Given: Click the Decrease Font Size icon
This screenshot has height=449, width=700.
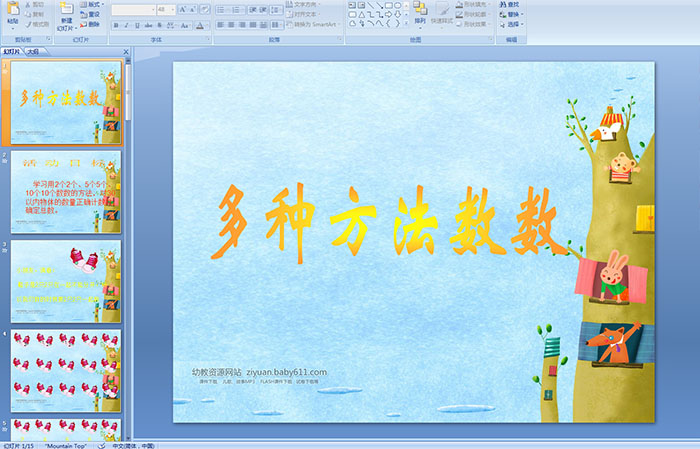Looking at the screenshot, I should tap(192, 9).
